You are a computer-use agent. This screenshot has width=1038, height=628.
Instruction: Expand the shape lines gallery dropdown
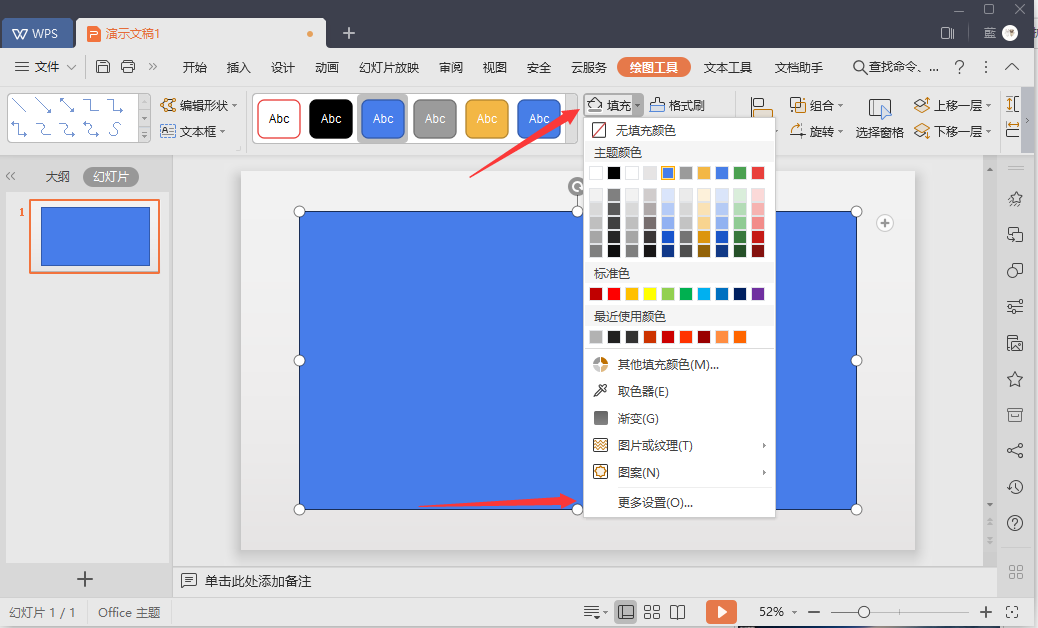coord(144,135)
